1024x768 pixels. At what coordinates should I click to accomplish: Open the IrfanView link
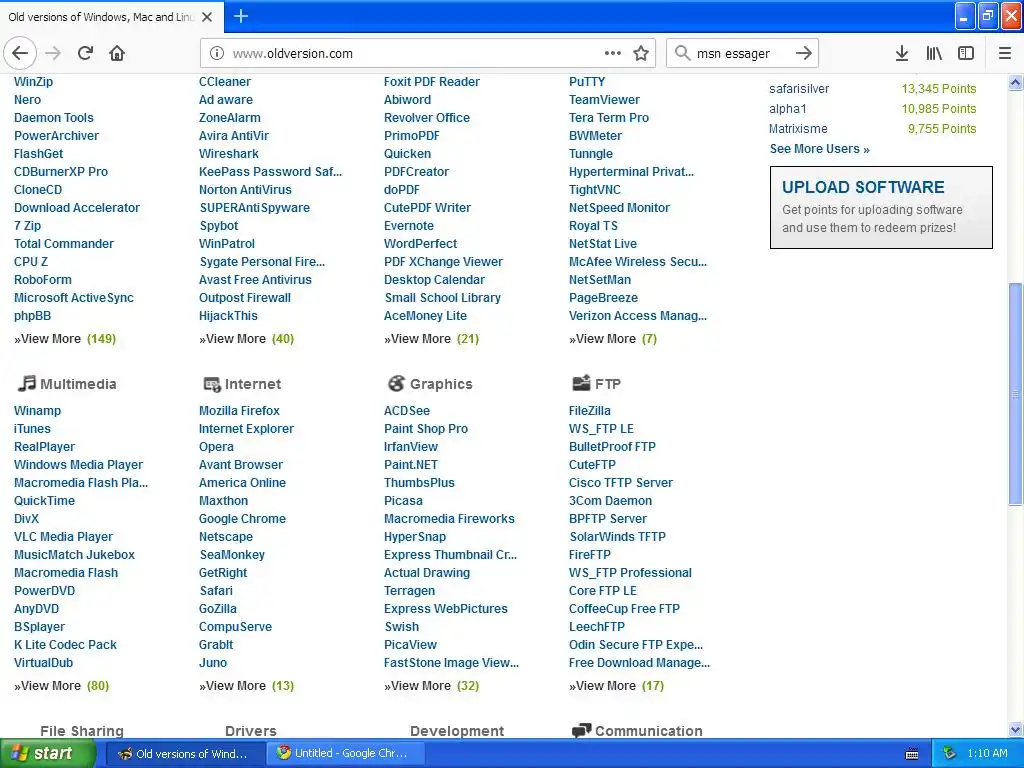point(411,447)
